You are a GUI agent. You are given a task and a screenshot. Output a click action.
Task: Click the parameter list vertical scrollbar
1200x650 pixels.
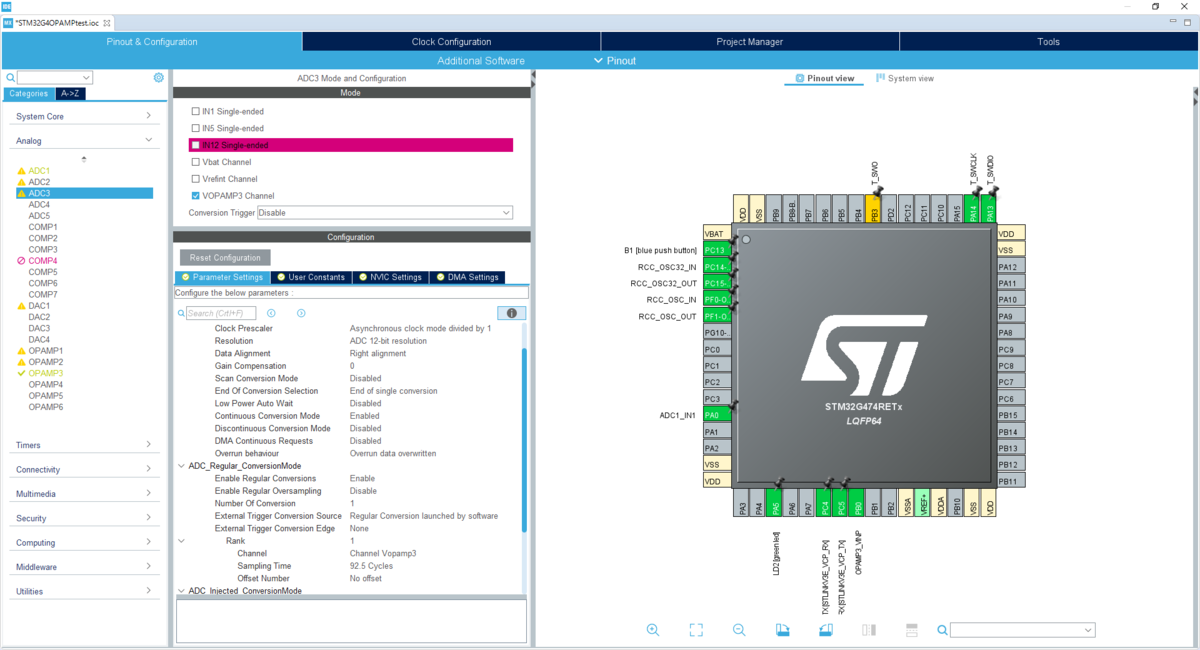(x=524, y=440)
